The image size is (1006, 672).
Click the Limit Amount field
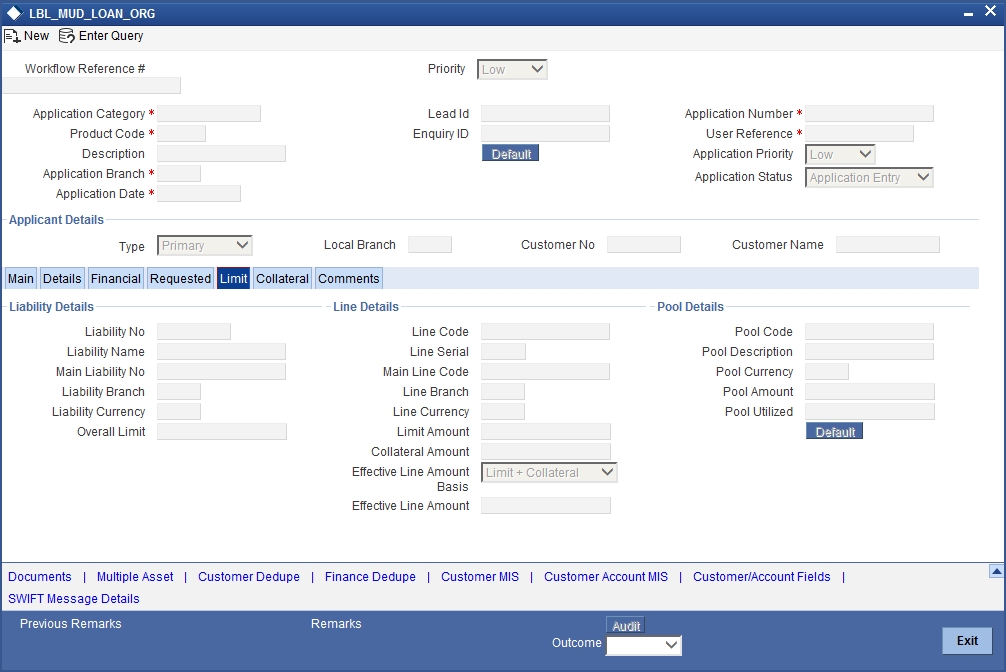[546, 431]
